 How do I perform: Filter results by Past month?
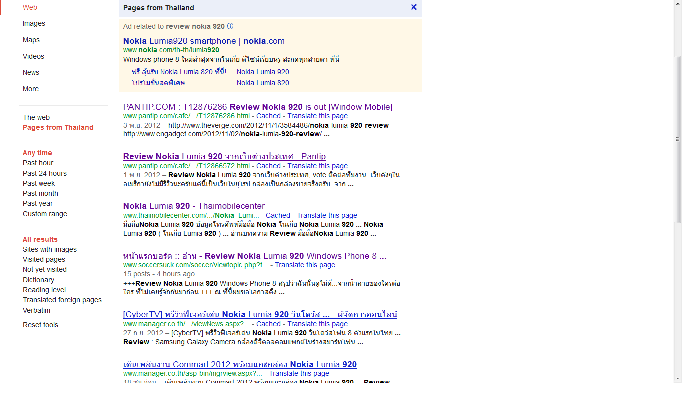[40, 193]
